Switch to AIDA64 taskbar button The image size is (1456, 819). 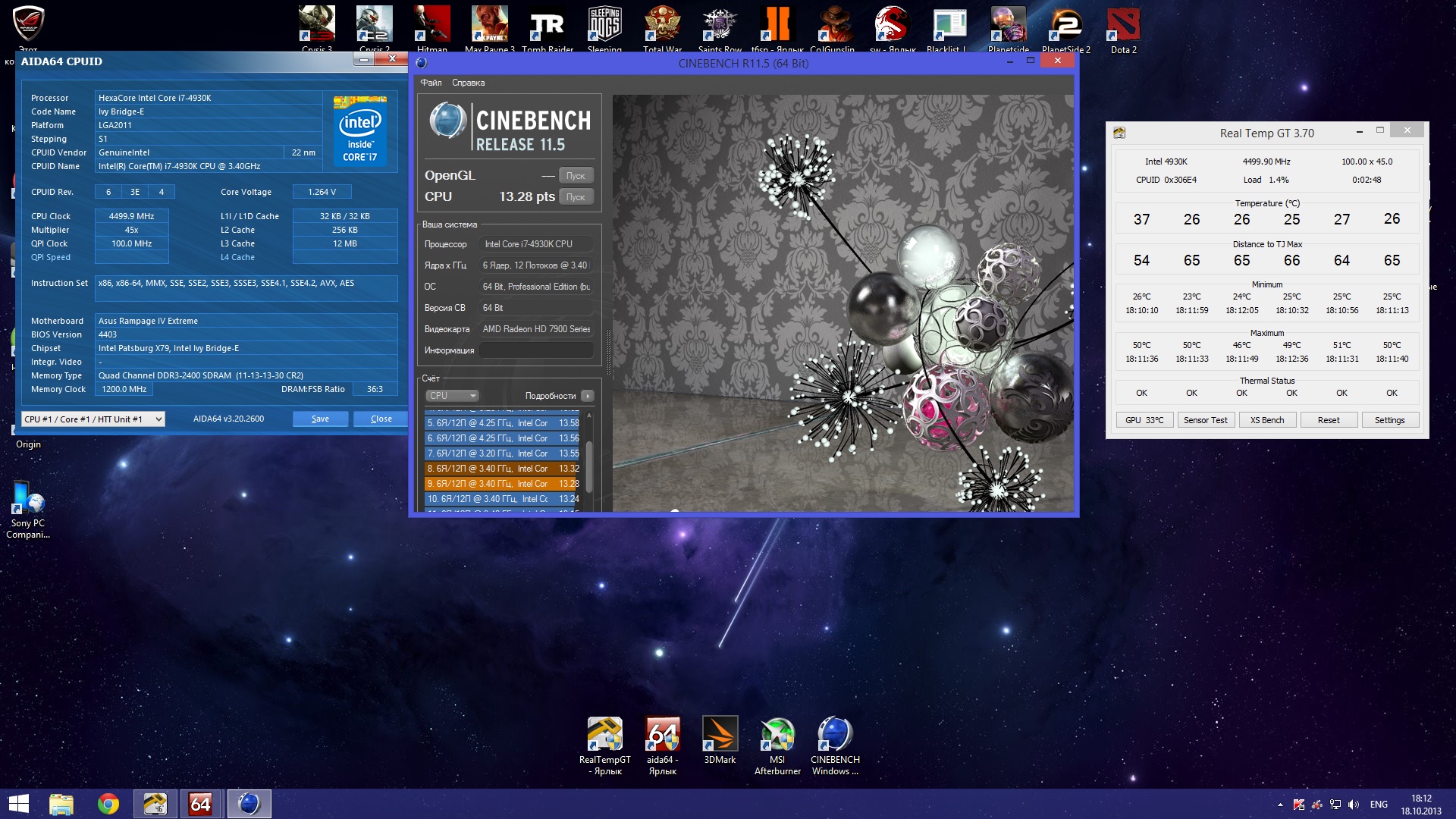click(x=201, y=804)
